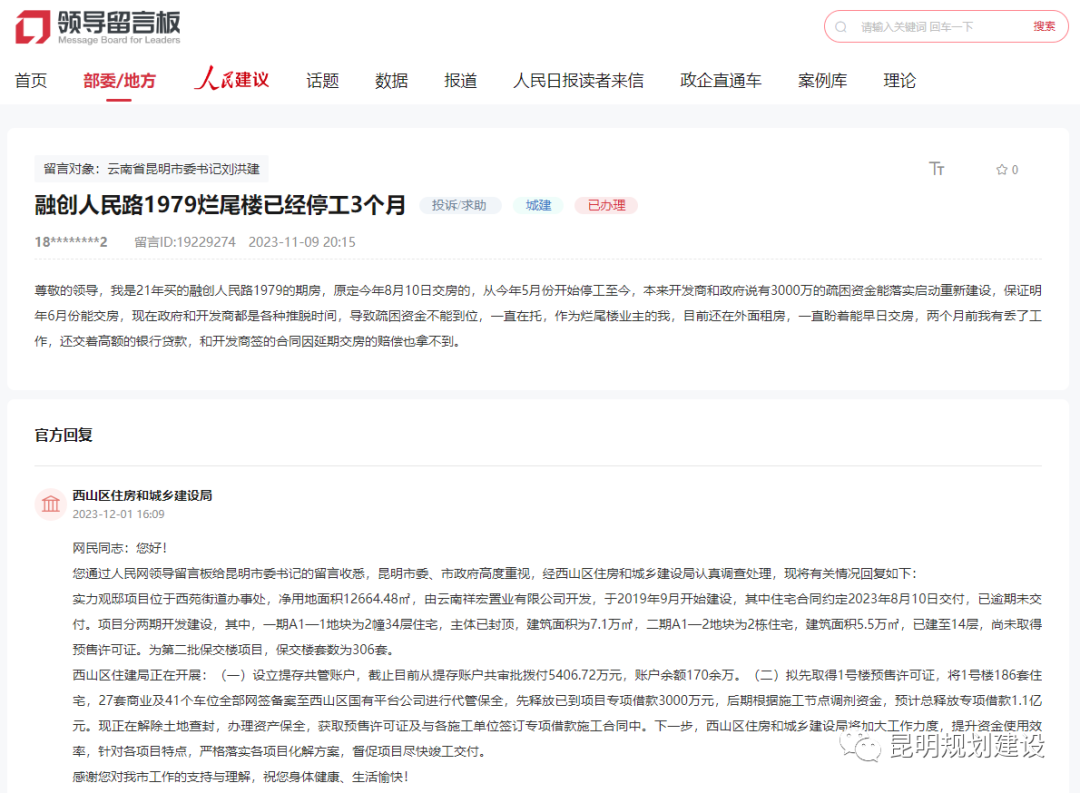Click the Tt font size icon
Screen dimensions: 1080x793
(x=937, y=169)
